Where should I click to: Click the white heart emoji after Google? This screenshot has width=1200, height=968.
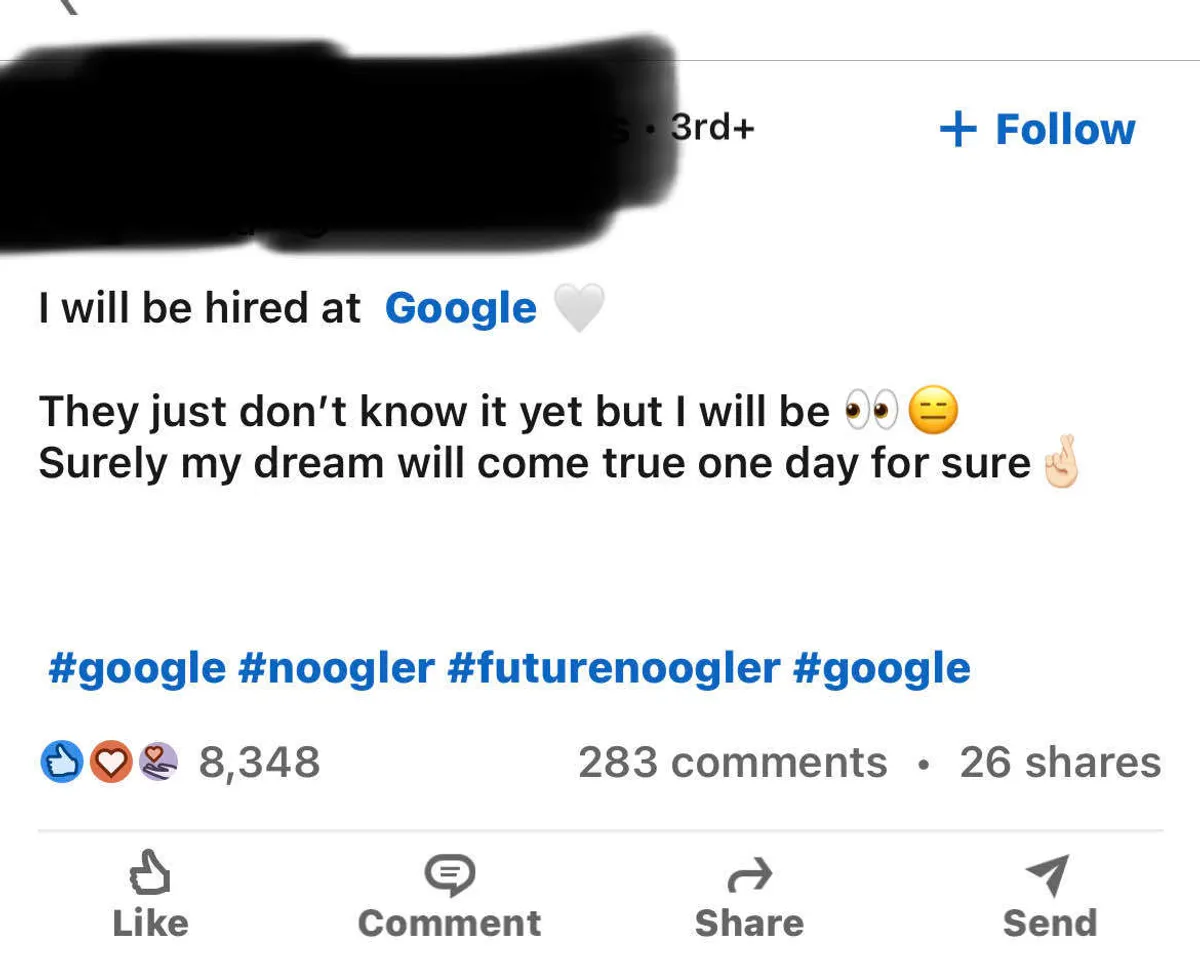pyautogui.click(x=579, y=308)
